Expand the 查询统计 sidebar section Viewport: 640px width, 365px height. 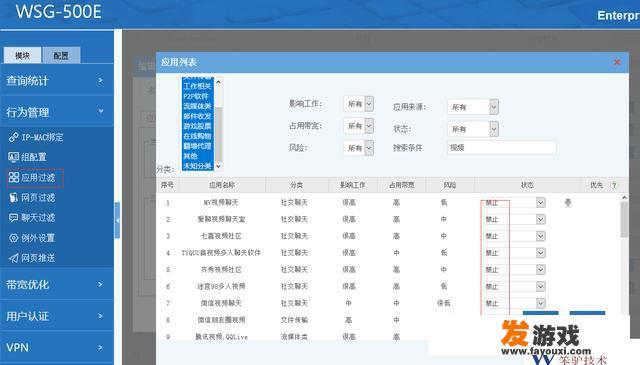[57, 80]
